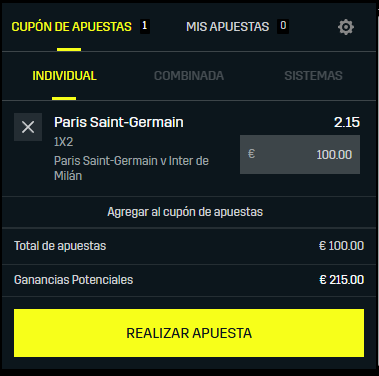Click the Total de apuestas € 100.00 amount
Viewport: 379px width, 376px height.
[341, 246]
